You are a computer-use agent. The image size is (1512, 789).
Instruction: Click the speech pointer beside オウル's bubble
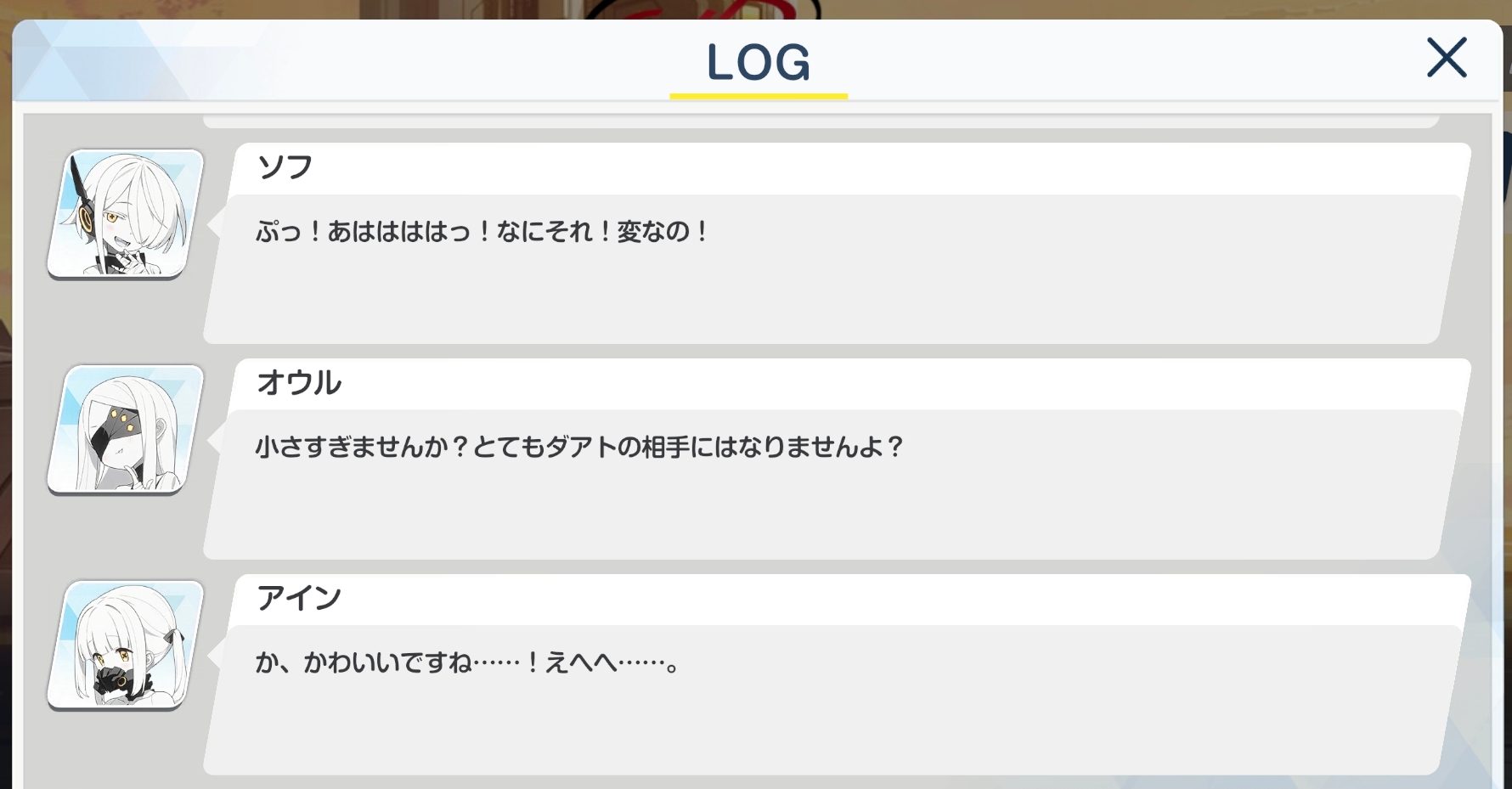click(x=216, y=438)
